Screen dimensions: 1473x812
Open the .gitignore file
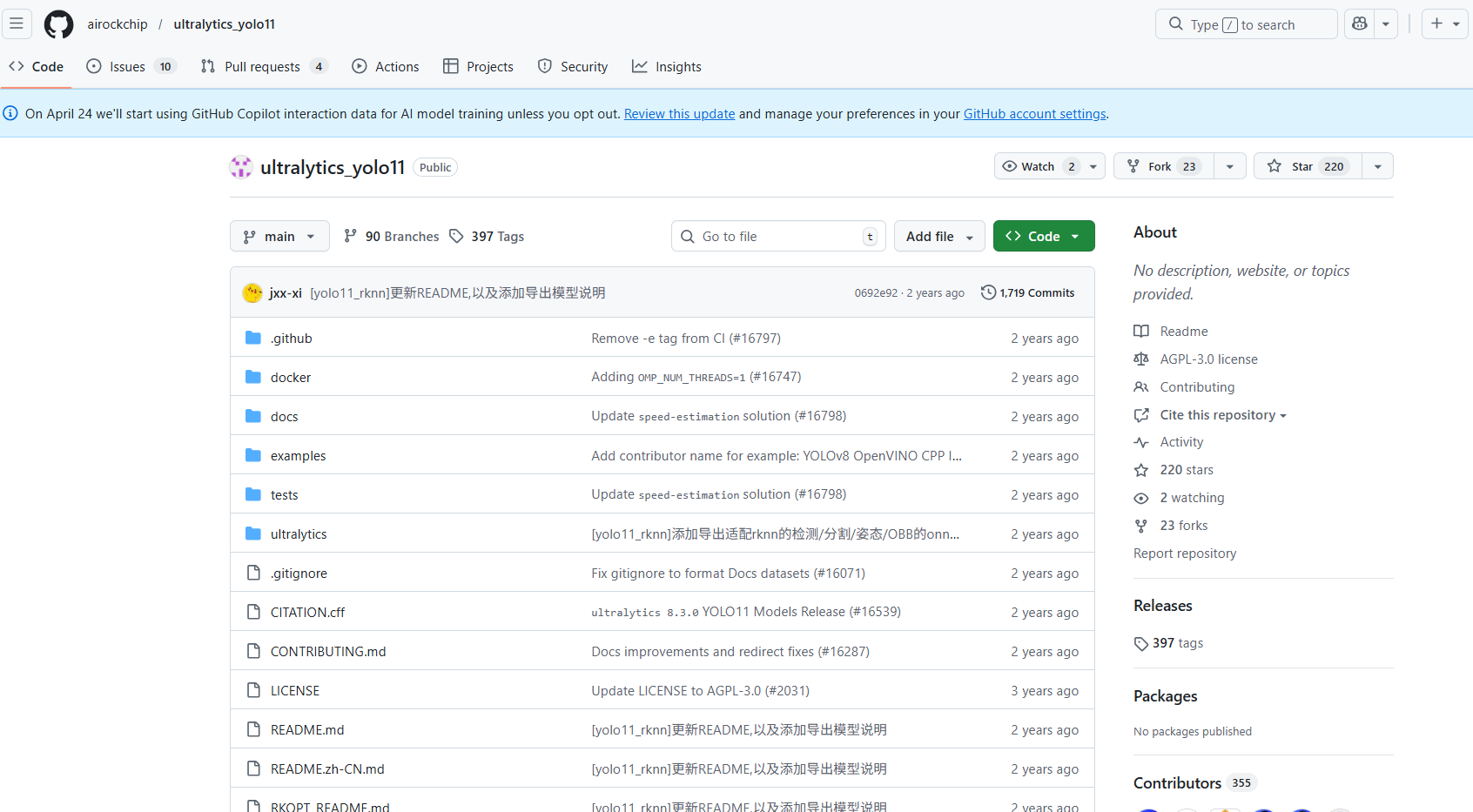click(x=299, y=574)
